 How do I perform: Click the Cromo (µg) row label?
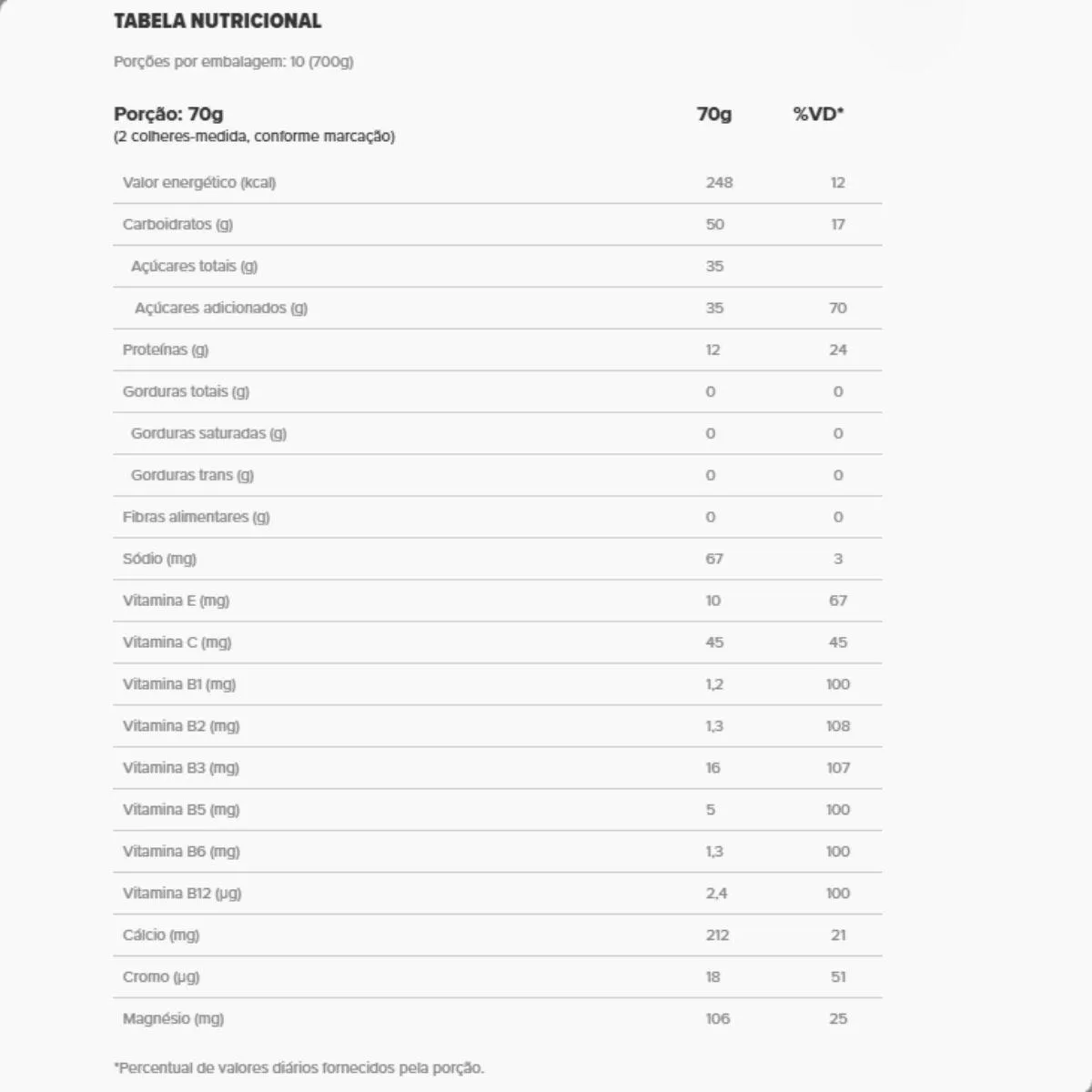click(x=161, y=977)
